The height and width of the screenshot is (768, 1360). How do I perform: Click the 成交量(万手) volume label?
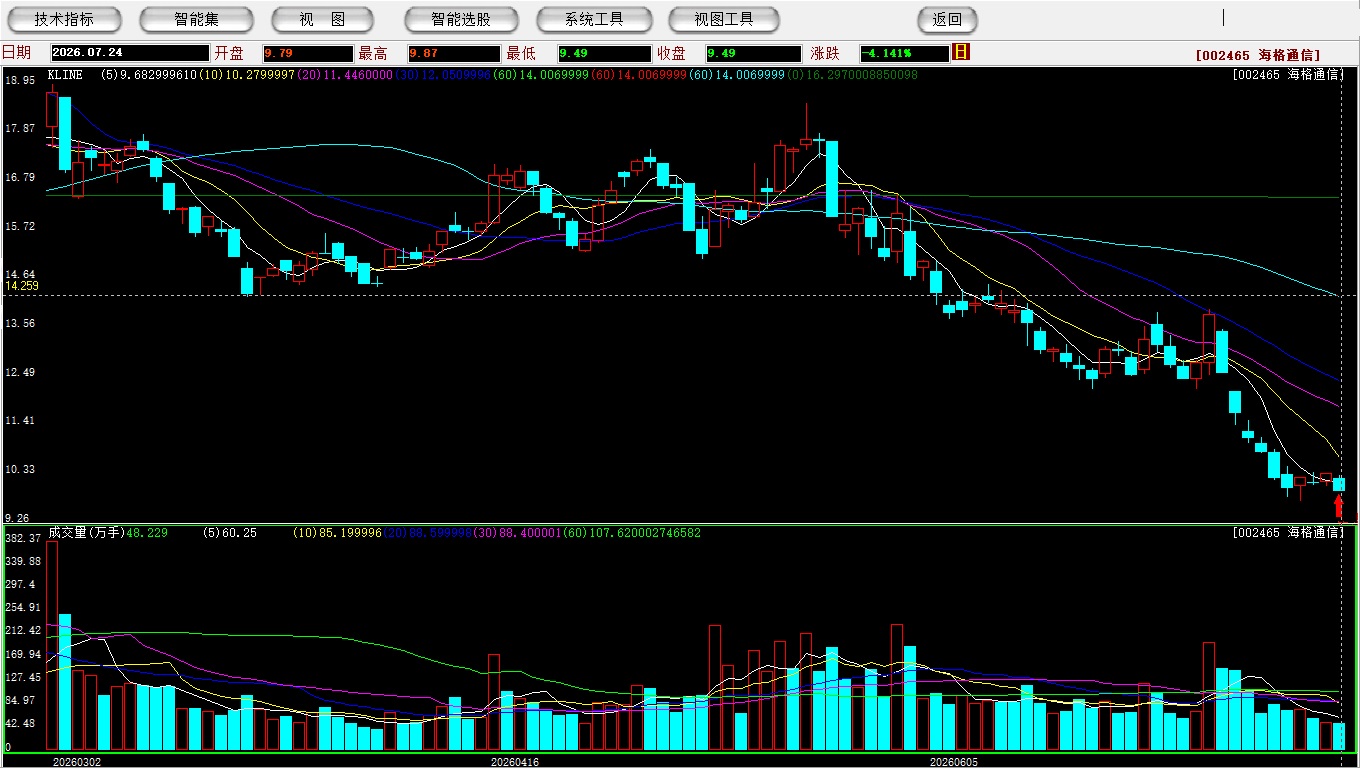86,533
